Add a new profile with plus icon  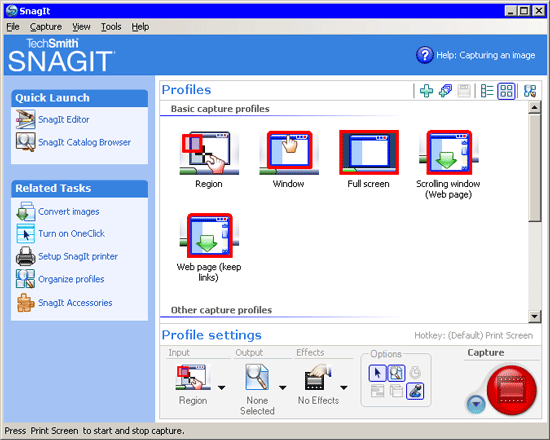click(x=426, y=91)
